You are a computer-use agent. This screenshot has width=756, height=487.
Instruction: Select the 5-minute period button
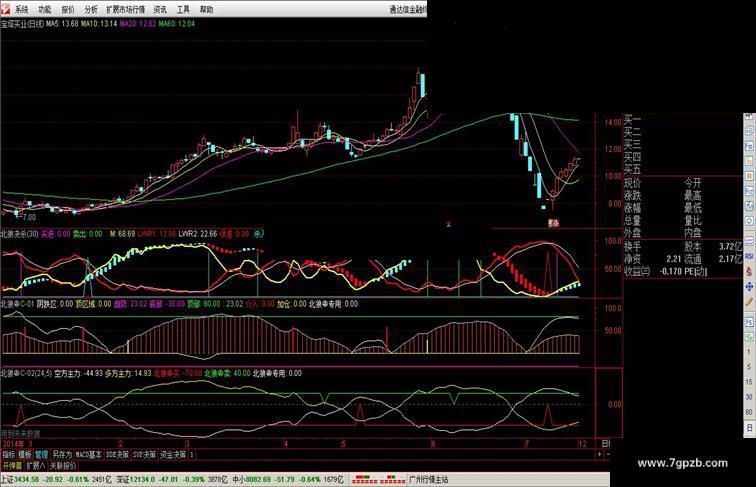coord(749,366)
